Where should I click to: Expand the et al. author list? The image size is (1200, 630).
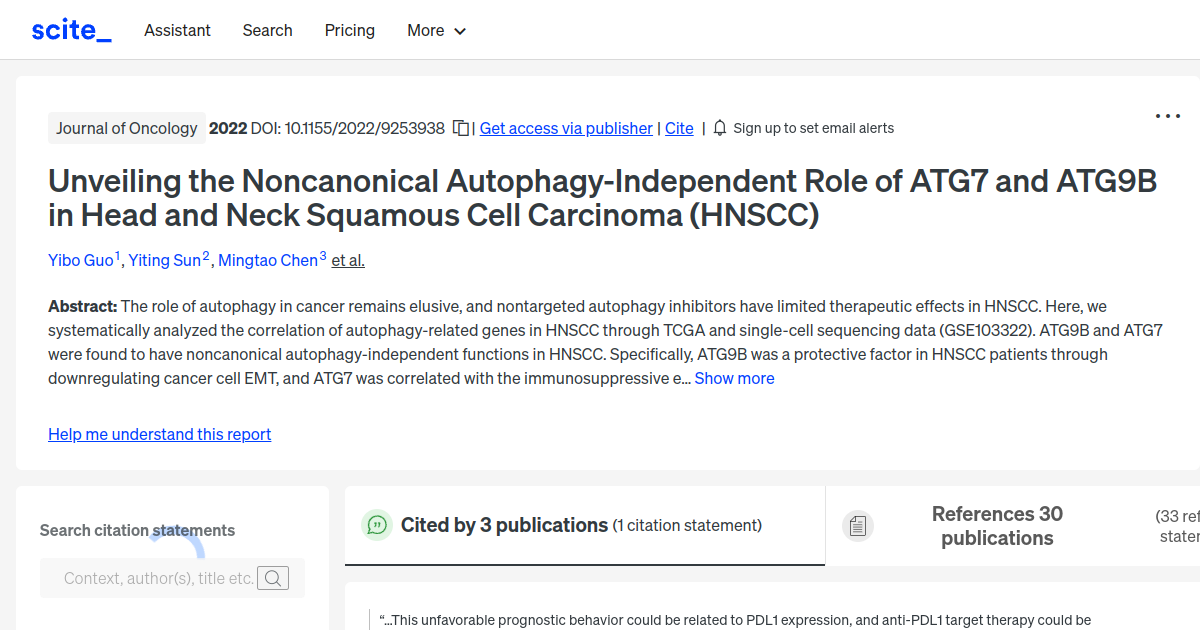pyautogui.click(x=347, y=260)
